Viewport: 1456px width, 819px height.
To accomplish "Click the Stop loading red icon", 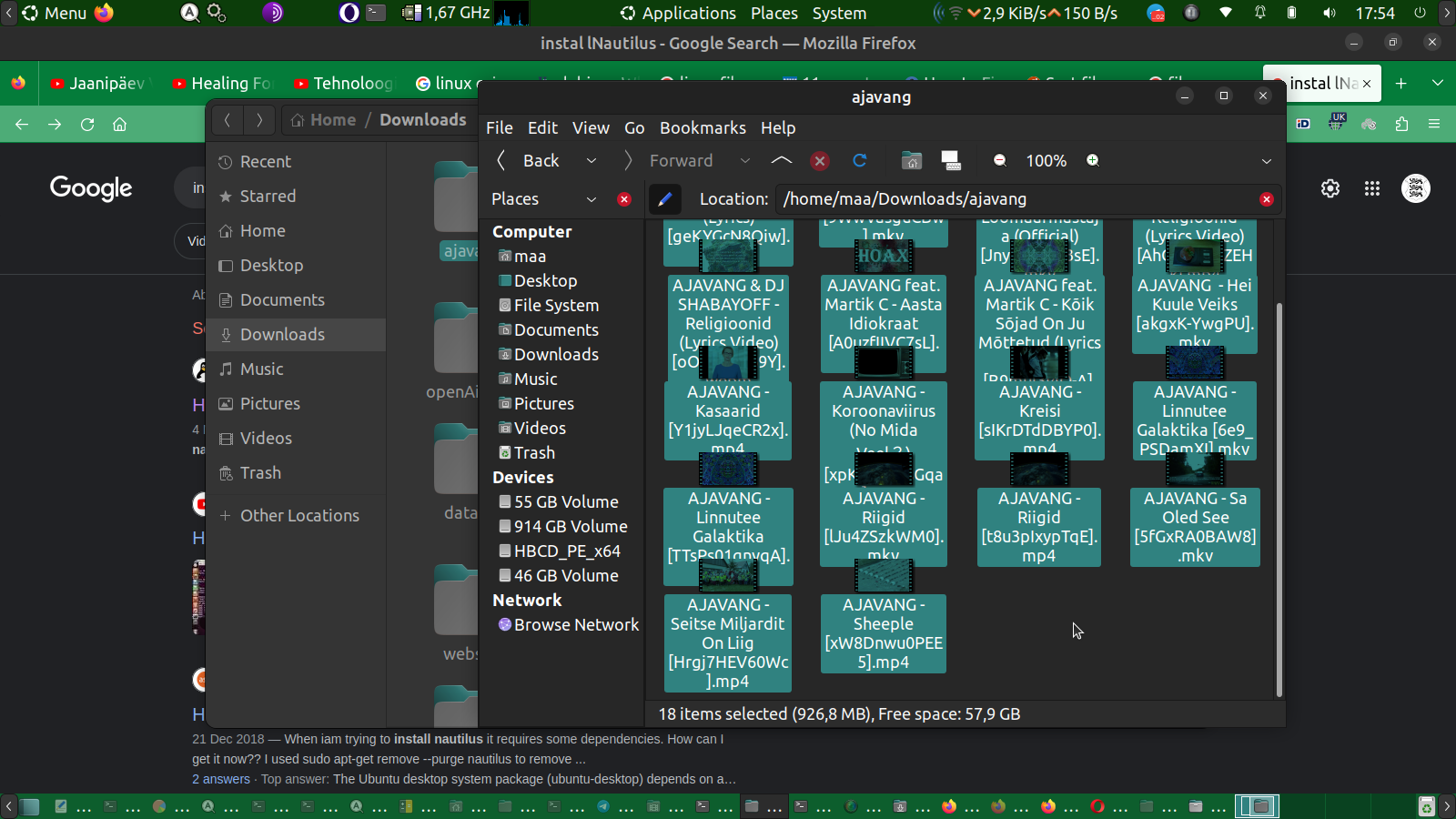I will click(x=820, y=161).
